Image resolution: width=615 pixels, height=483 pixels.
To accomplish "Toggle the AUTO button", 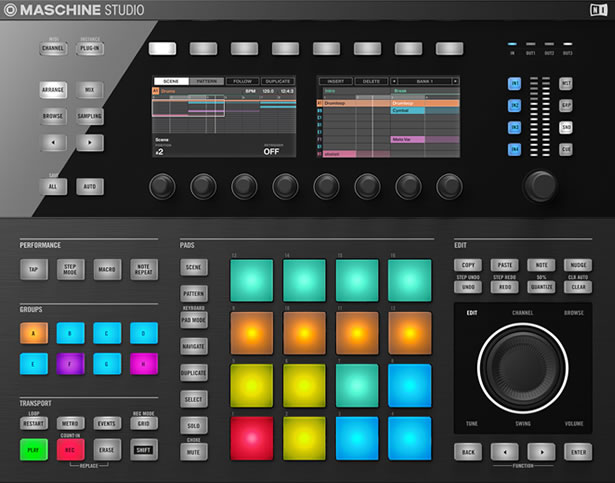I will click(90, 186).
